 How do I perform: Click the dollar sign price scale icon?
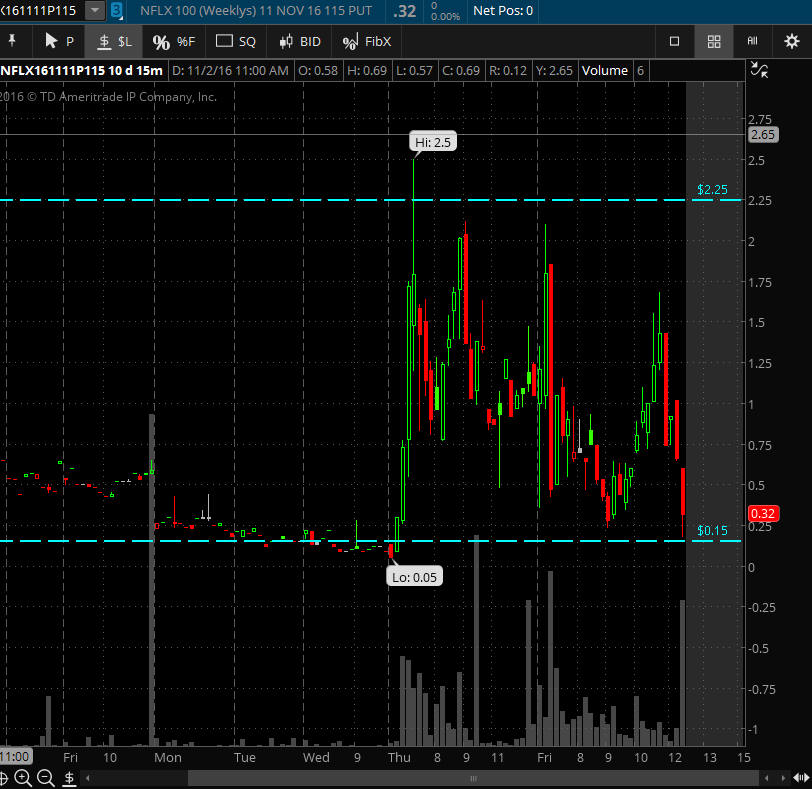coord(67,777)
